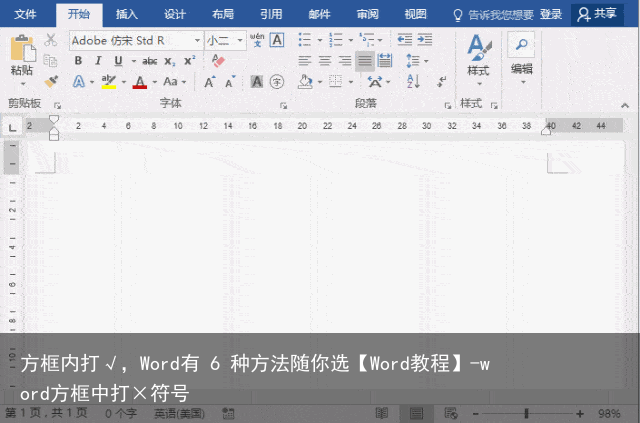
Task: Click the zoom slider handle
Action: pos(527,414)
